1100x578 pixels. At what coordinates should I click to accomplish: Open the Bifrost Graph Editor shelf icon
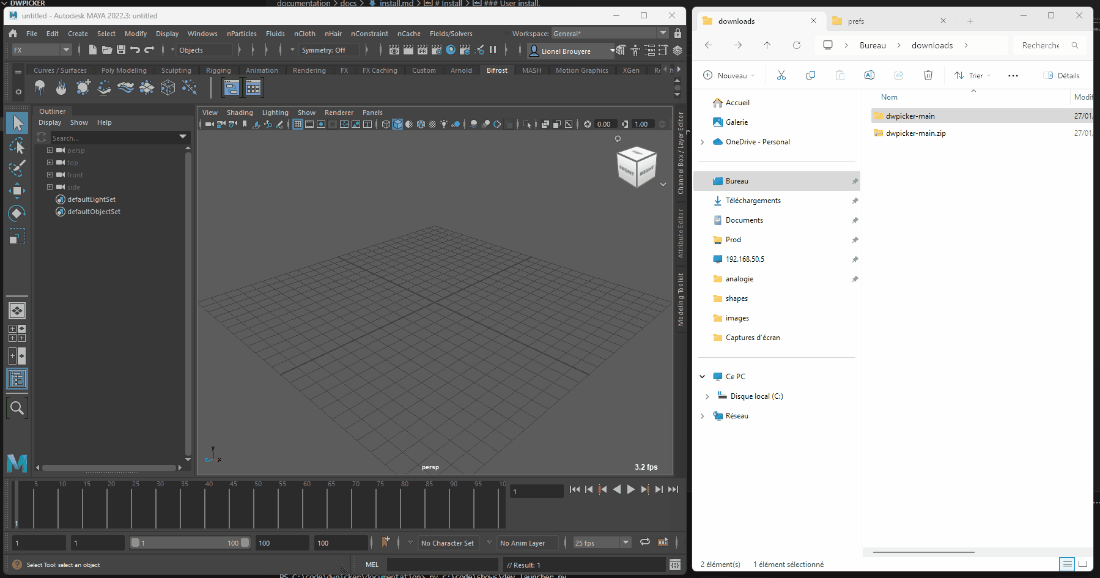pos(232,88)
